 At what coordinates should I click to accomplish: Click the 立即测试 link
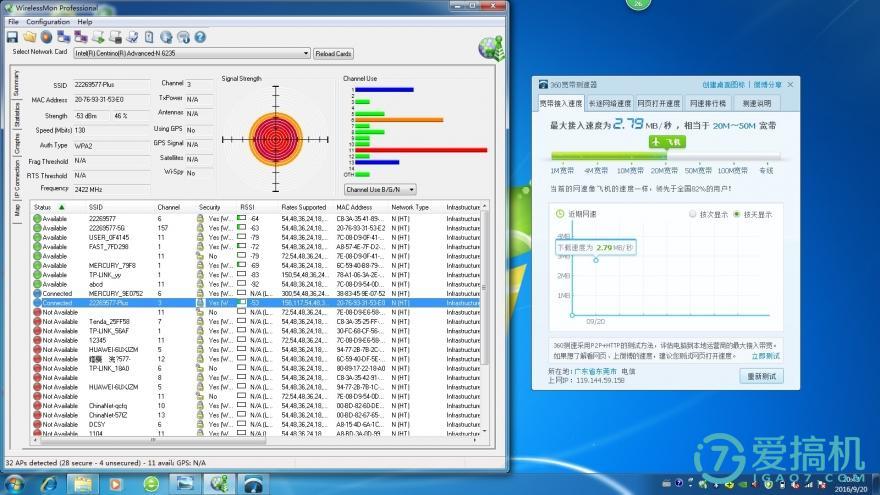(x=766, y=356)
